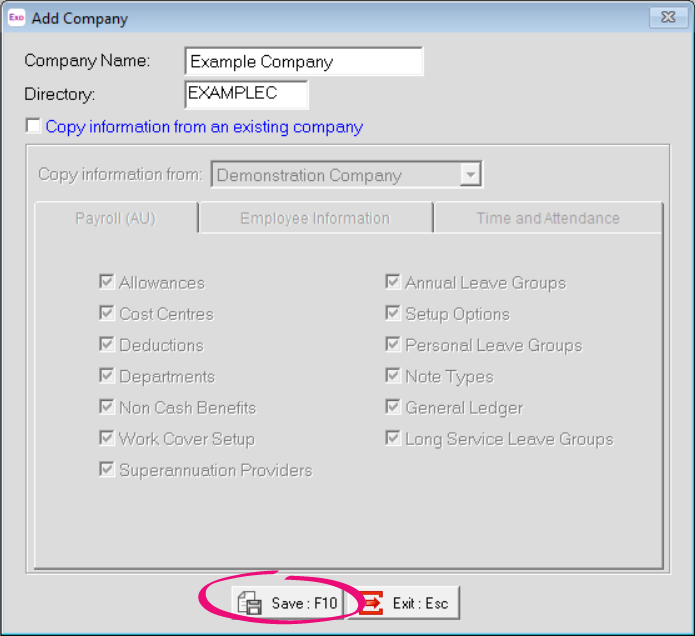
Task: Toggle the Personal Leave Groups checkbox
Action: tap(393, 344)
